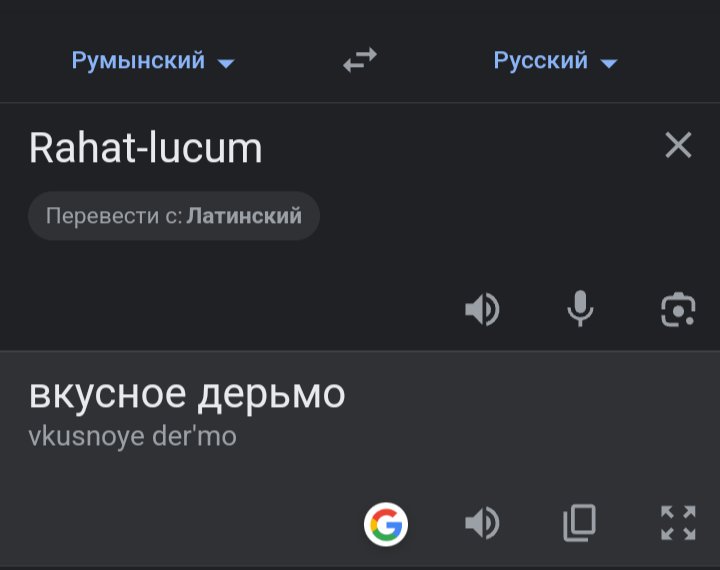Open camera translation
Screen dimensions: 720x570
tap(678, 310)
